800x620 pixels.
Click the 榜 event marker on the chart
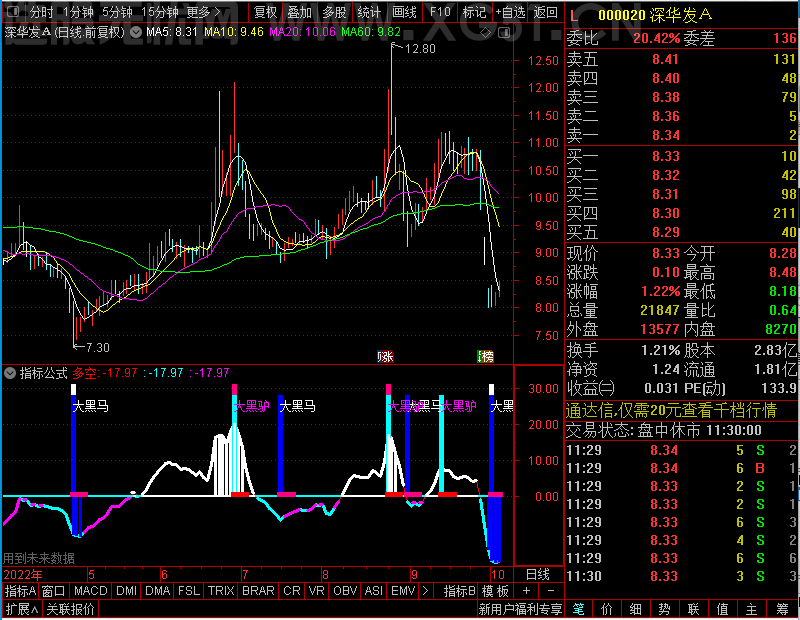485,356
